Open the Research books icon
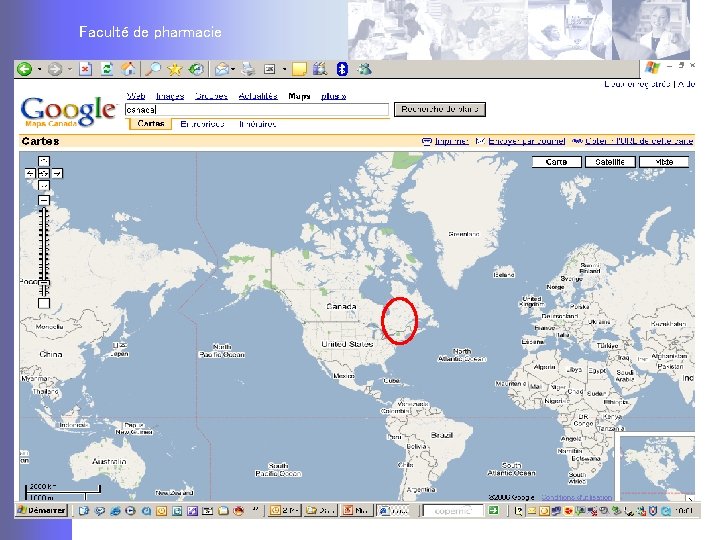The image size is (720, 540). 320,69
